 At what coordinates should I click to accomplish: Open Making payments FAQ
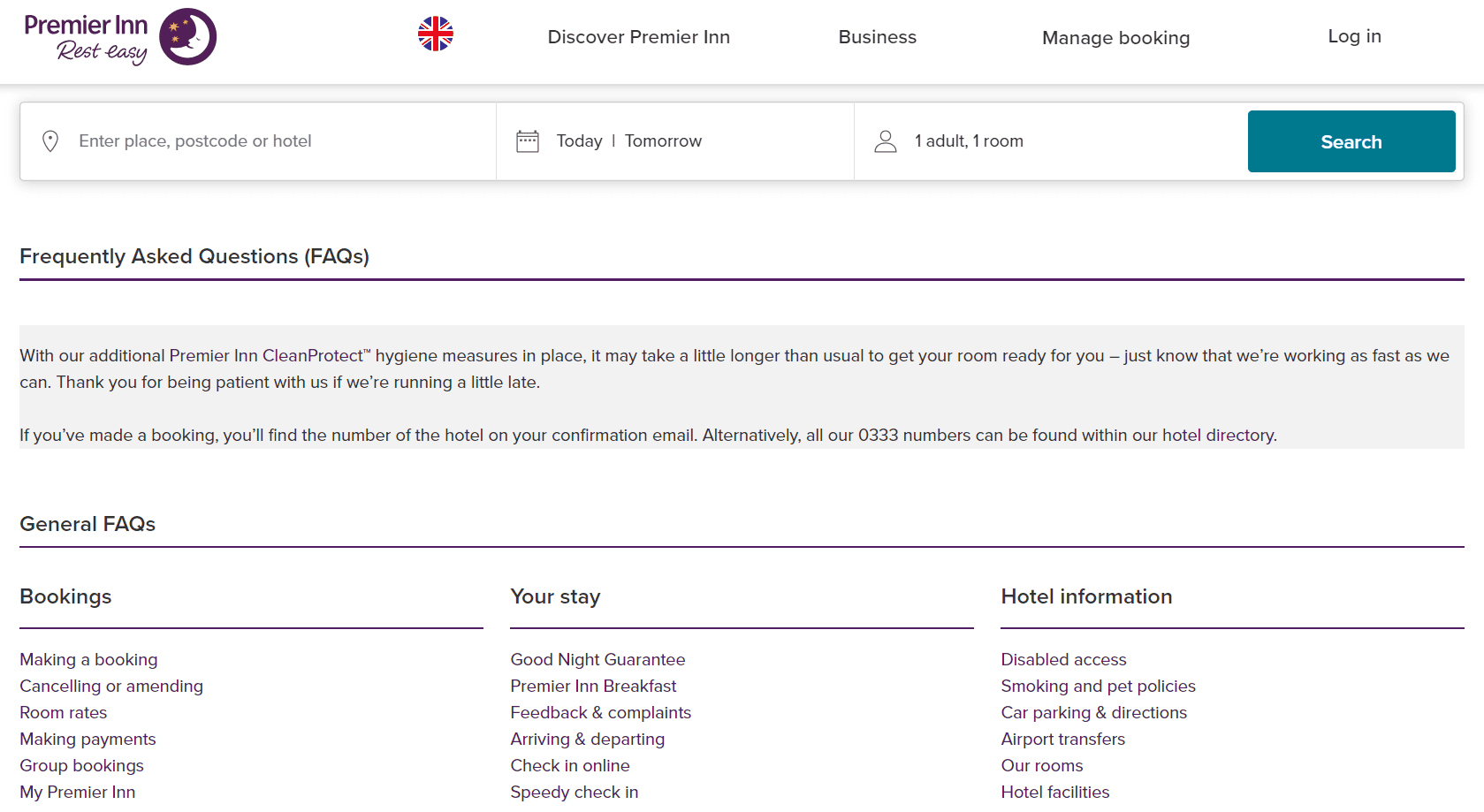(x=88, y=740)
